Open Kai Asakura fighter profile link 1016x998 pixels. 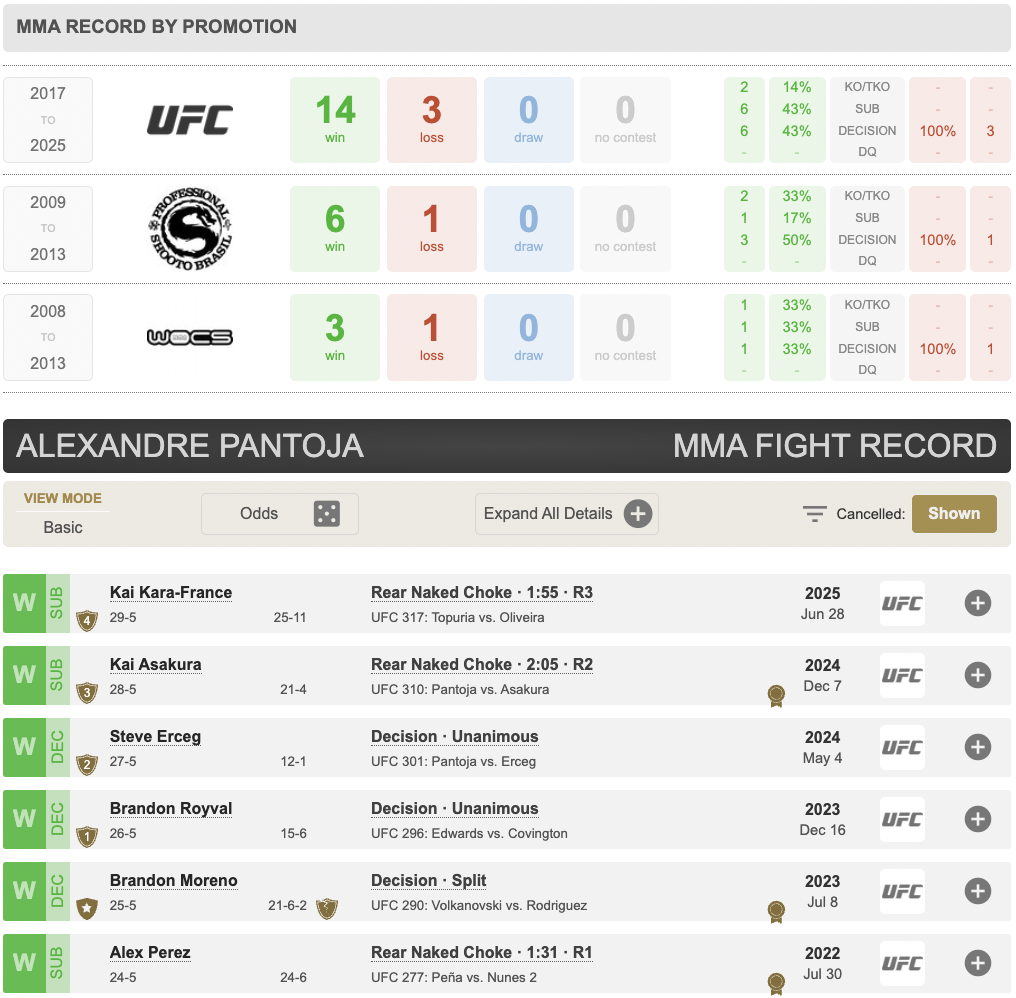tap(156, 664)
